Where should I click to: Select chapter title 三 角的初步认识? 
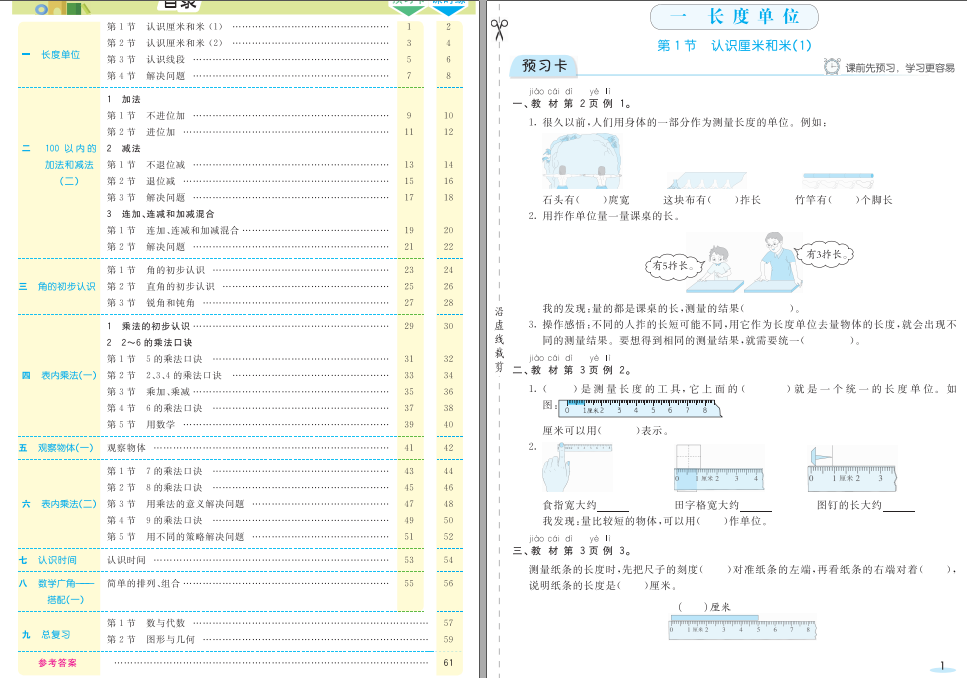tap(57, 287)
